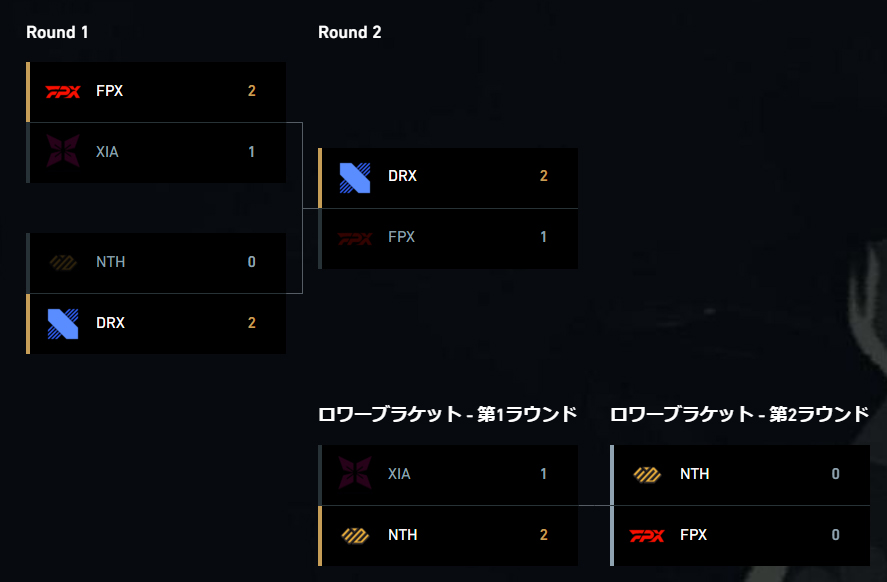Click FPX logo in lower bracket round 2

(x=647, y=535)
